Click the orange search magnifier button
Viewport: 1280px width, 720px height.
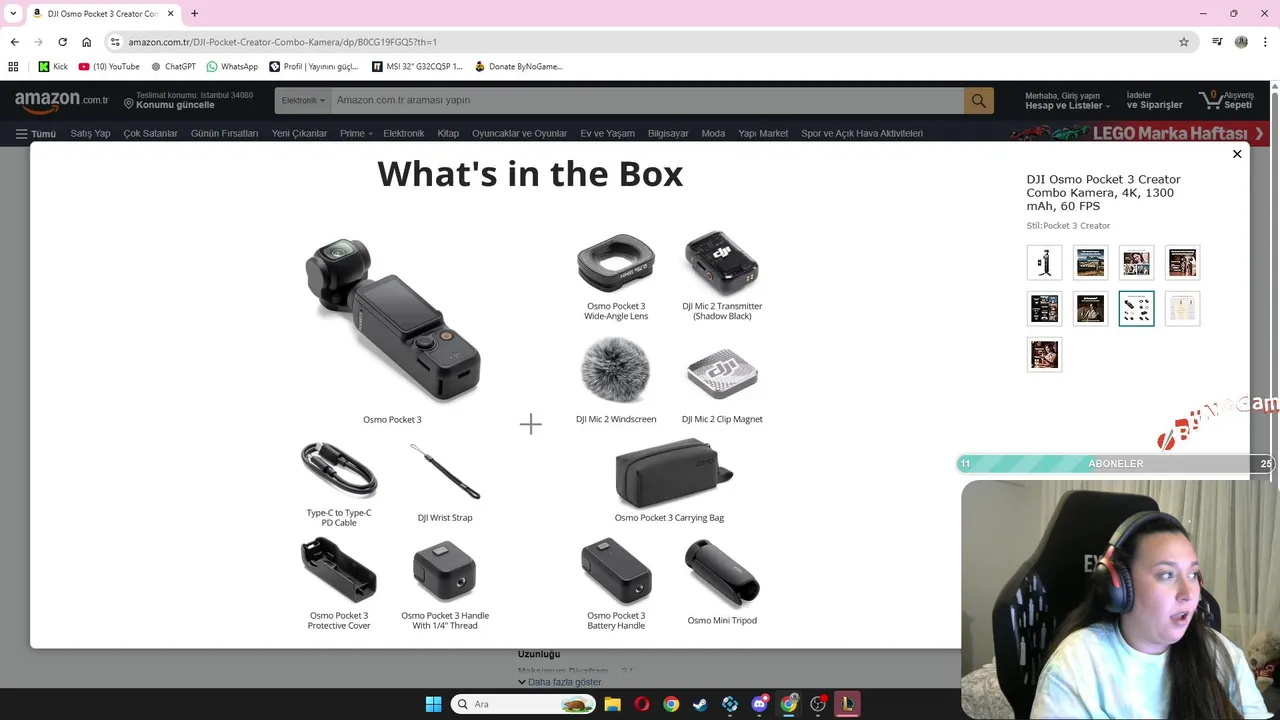pos(978,100)
